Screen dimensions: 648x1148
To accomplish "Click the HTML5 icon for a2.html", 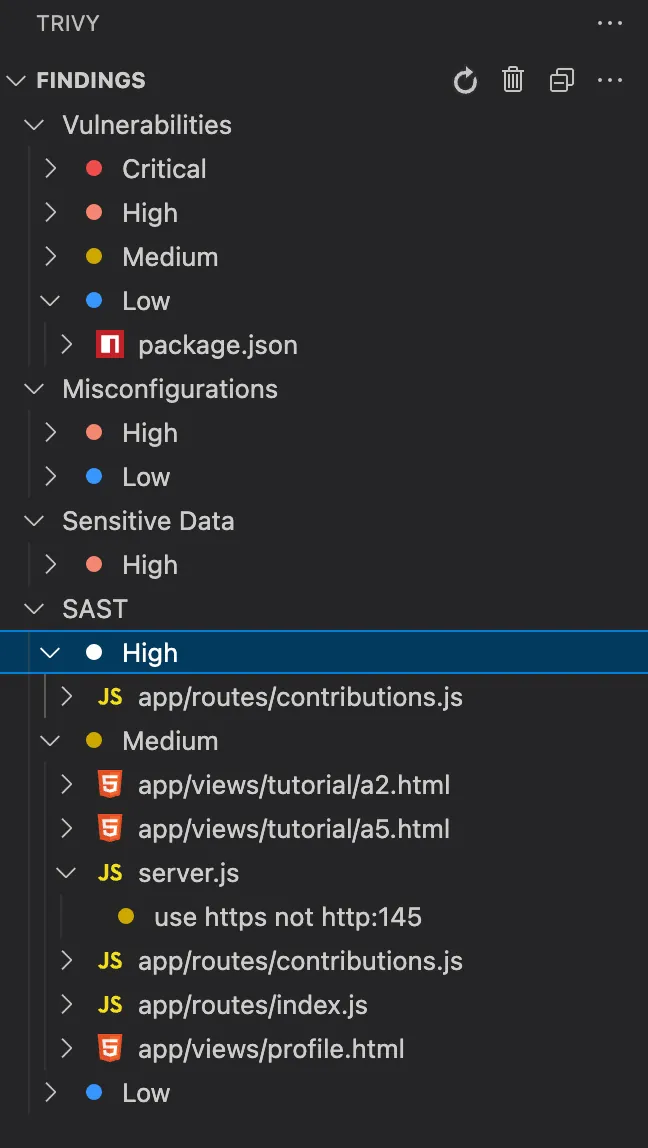I will click(x=110, y=785).
